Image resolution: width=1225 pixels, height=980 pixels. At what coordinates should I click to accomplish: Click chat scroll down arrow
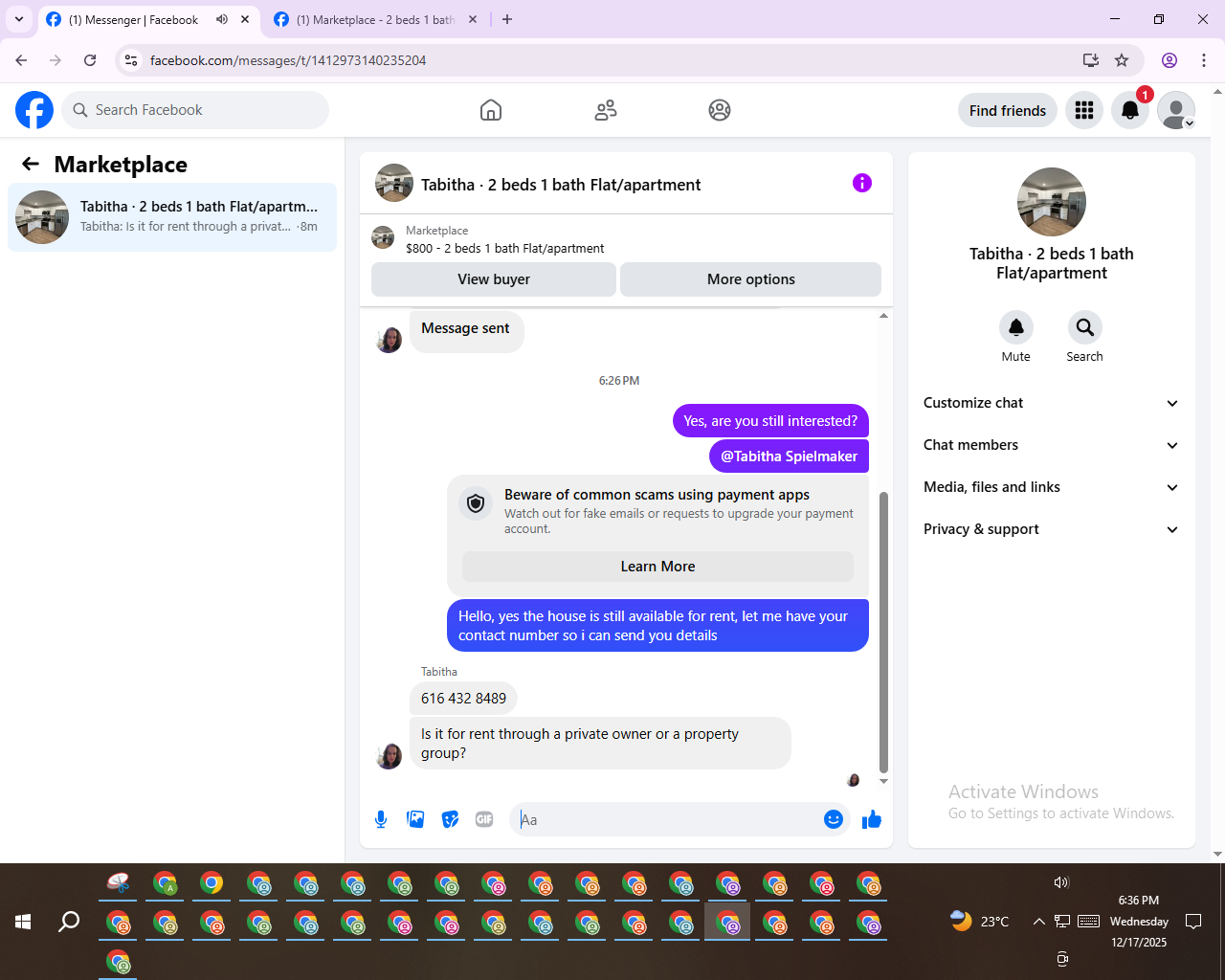pyautogui.click(x=883, y=782)
